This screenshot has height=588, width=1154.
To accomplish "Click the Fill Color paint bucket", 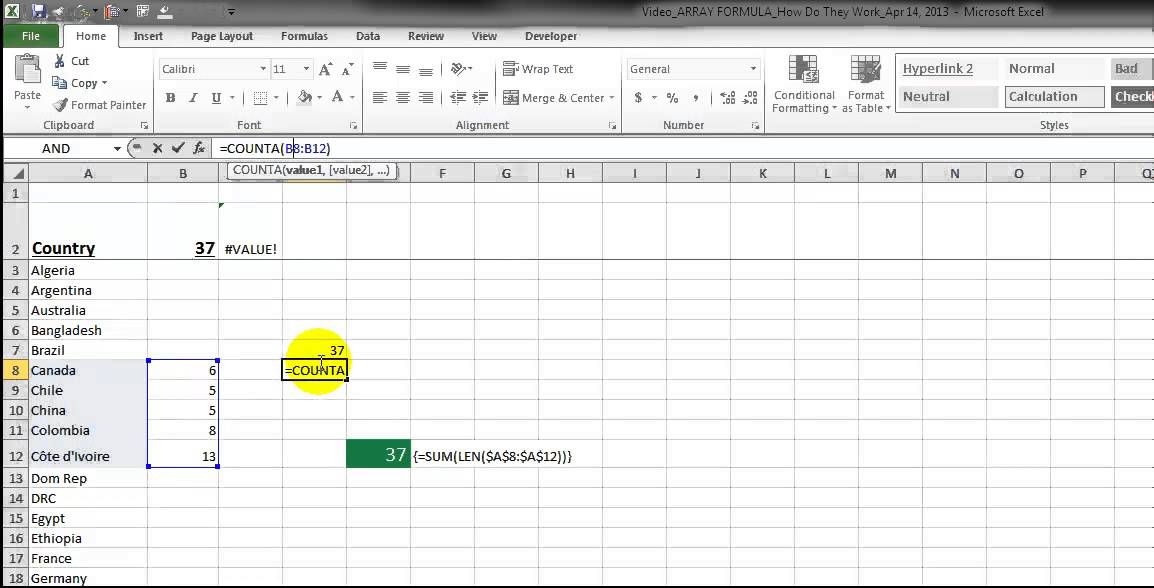I will pos(305,98).
